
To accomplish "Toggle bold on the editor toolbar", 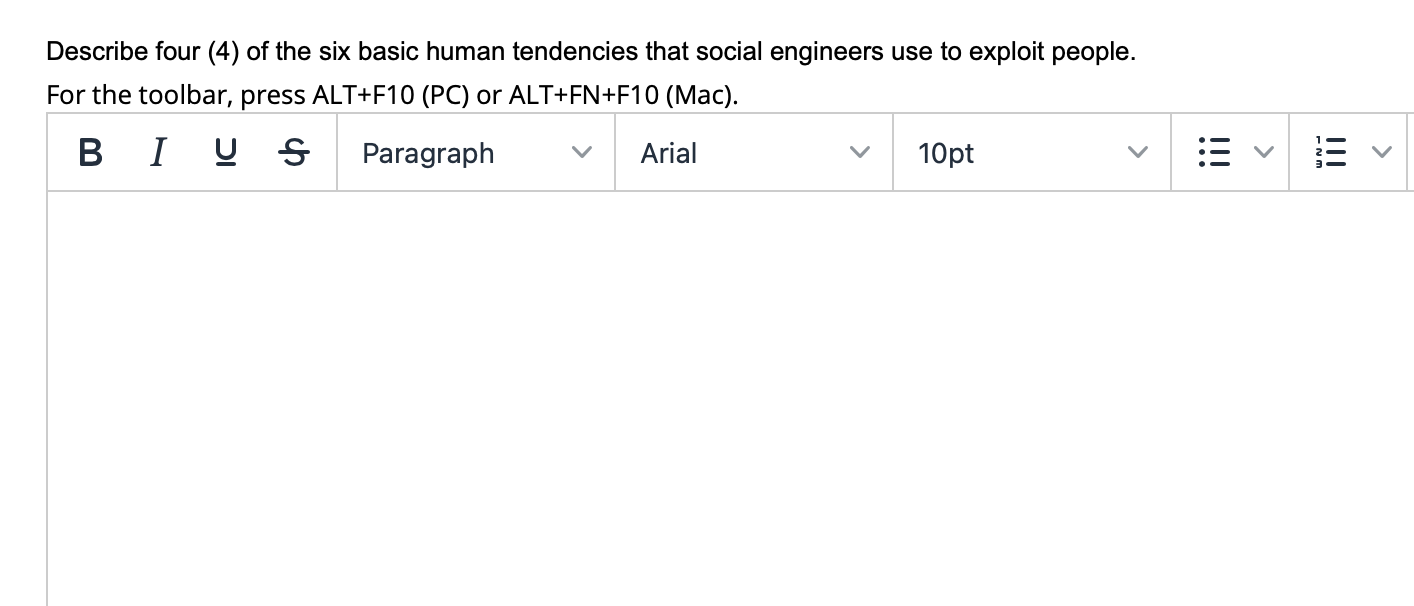I will (x=89, y=152).
